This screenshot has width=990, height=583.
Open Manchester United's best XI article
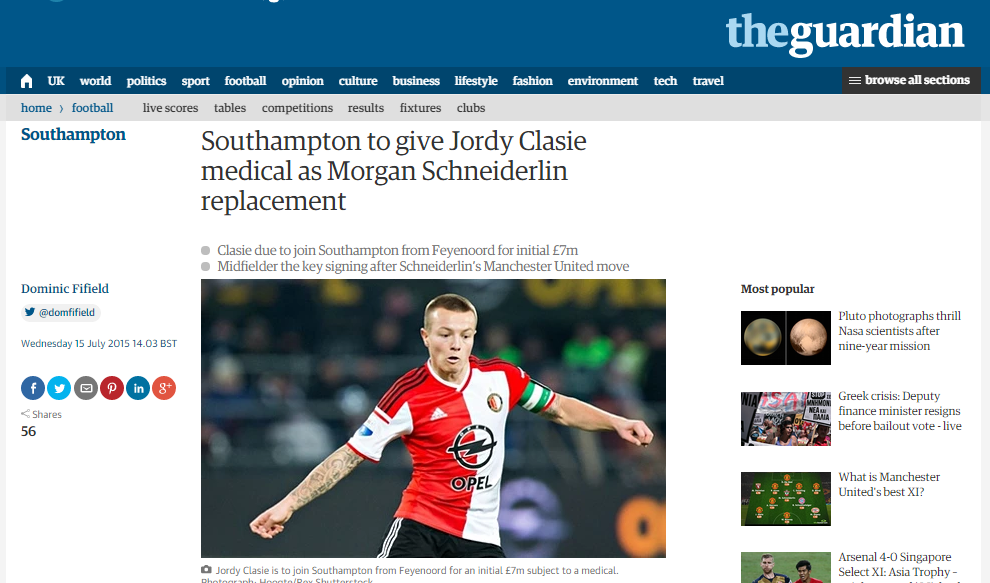tap(889, 484)
